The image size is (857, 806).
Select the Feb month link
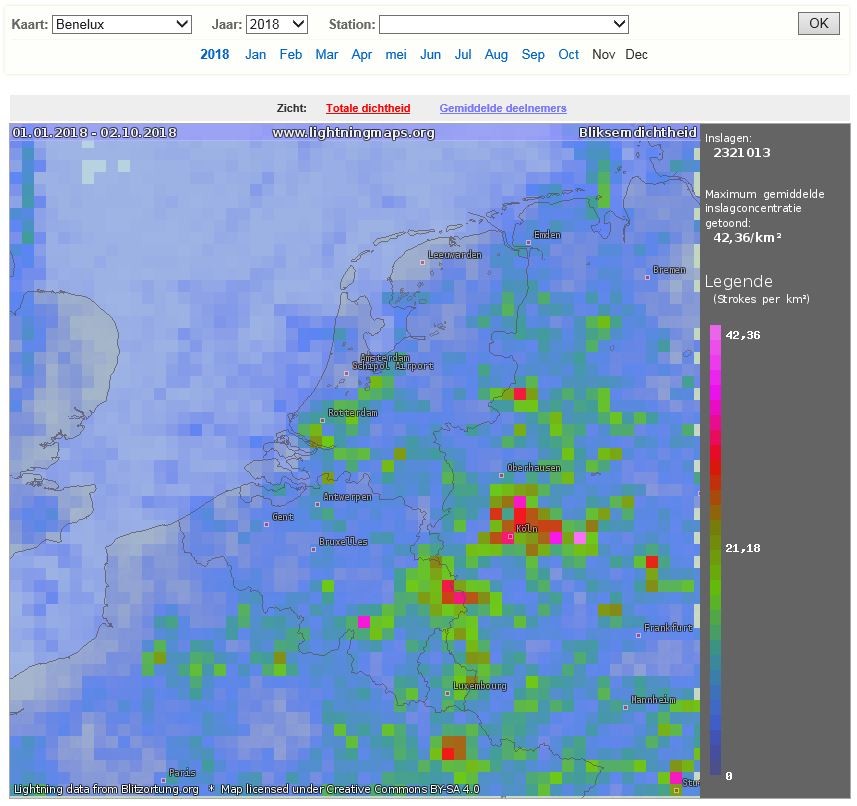pos(290,55)
